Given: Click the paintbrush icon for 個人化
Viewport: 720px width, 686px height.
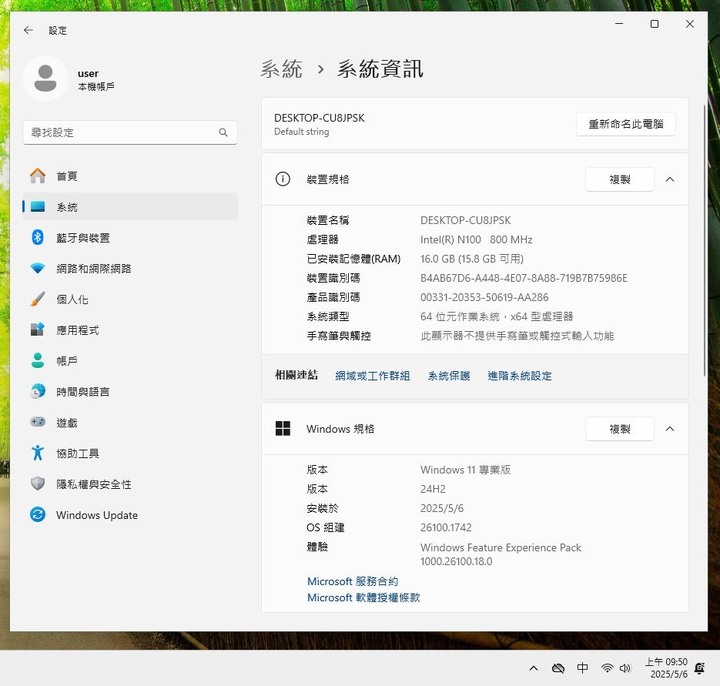Looking at the screenshot, I should (x=38, y=299).
